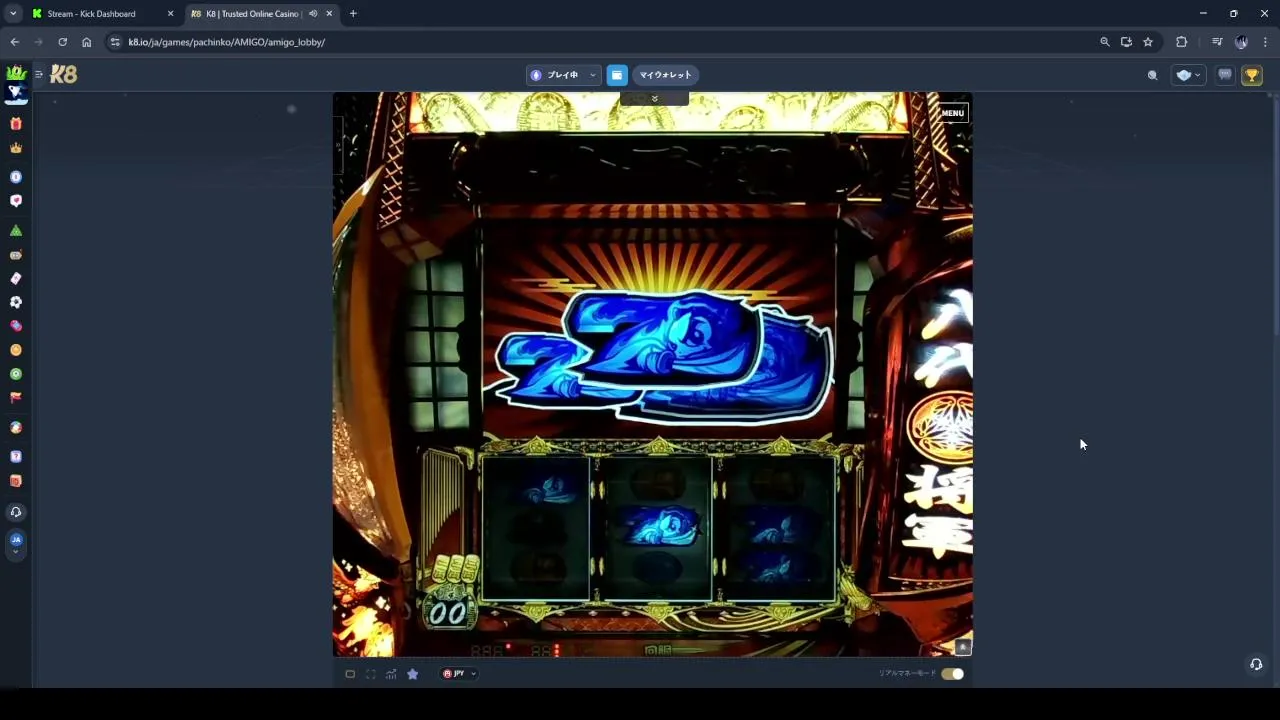Open the headset support icon in sidebar
This screenshot has width=1280, height=720.
[x=16, y=512]
